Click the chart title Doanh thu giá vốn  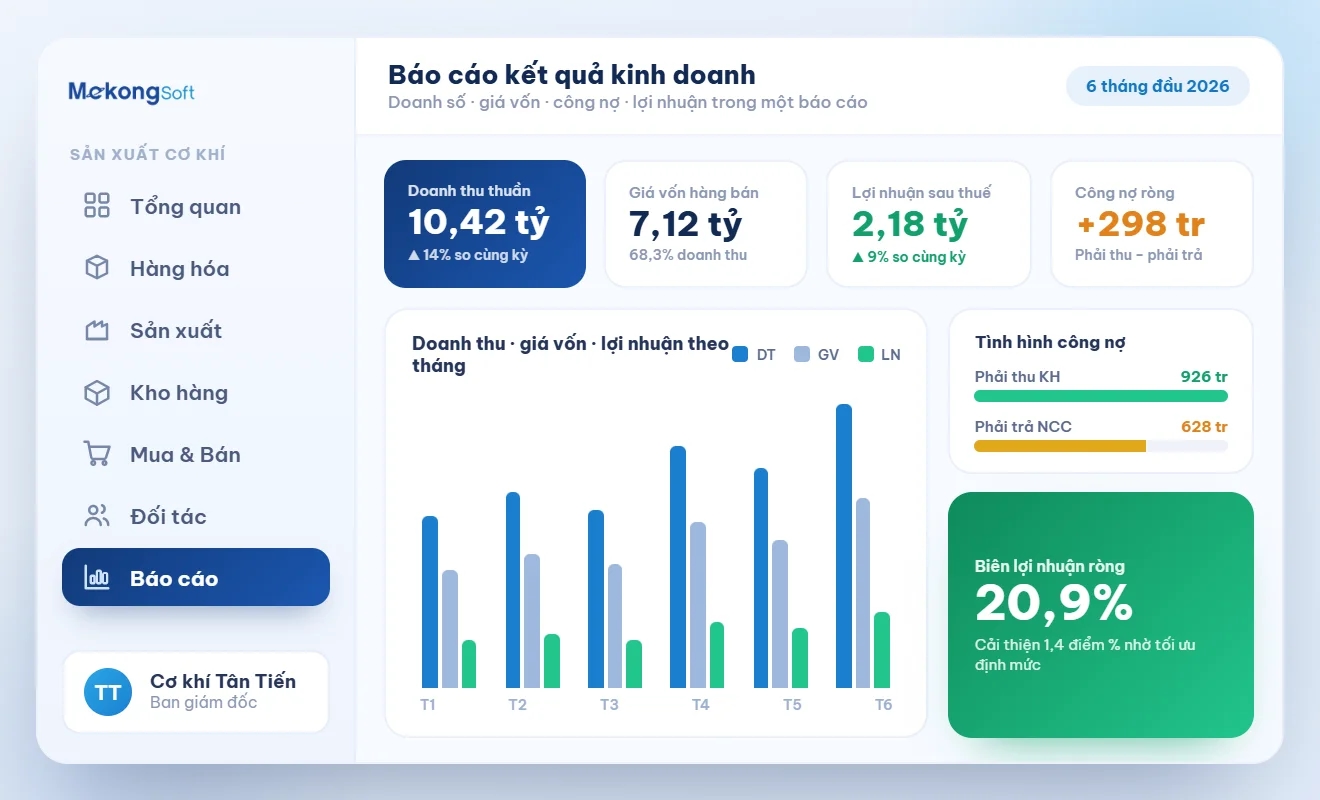(570, 354)
